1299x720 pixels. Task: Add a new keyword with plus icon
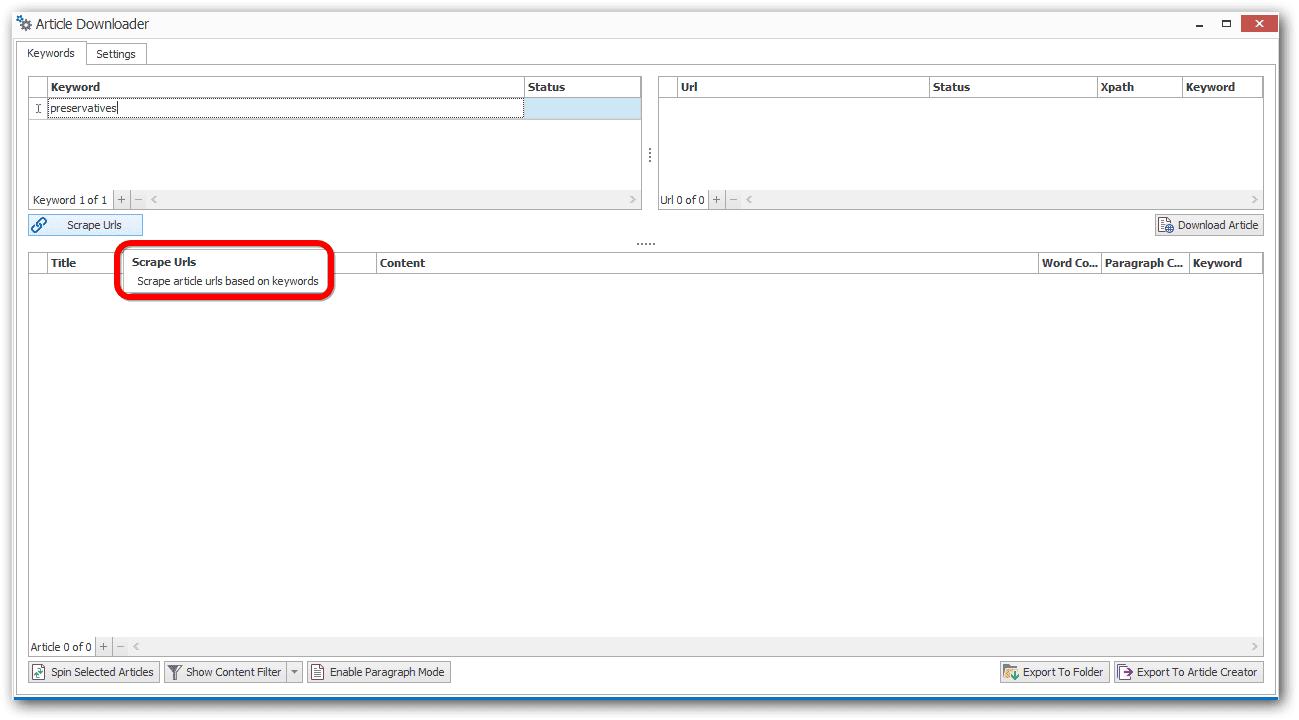(122, 200)
